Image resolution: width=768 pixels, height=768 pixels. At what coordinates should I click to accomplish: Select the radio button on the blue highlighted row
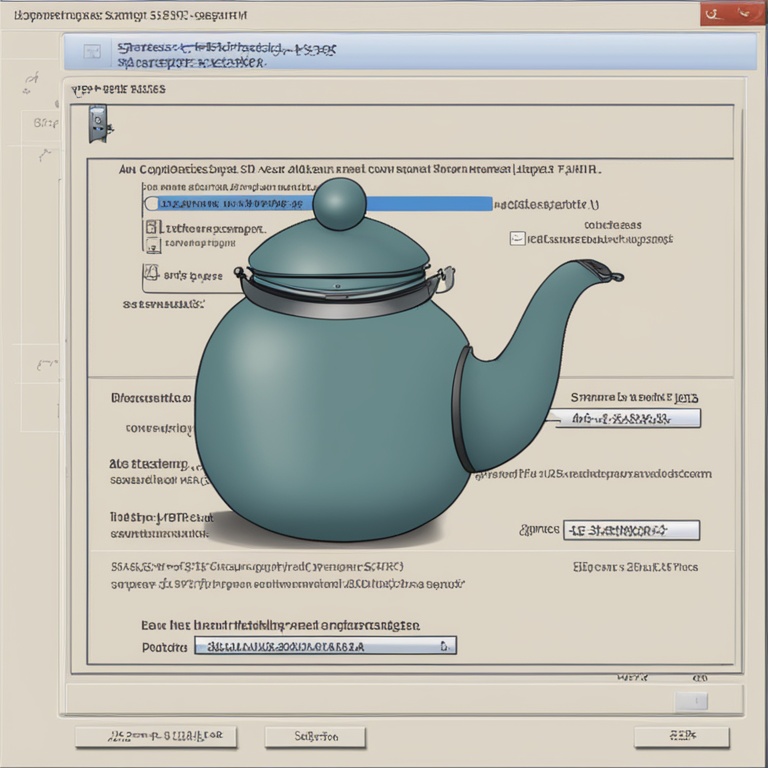152,203
